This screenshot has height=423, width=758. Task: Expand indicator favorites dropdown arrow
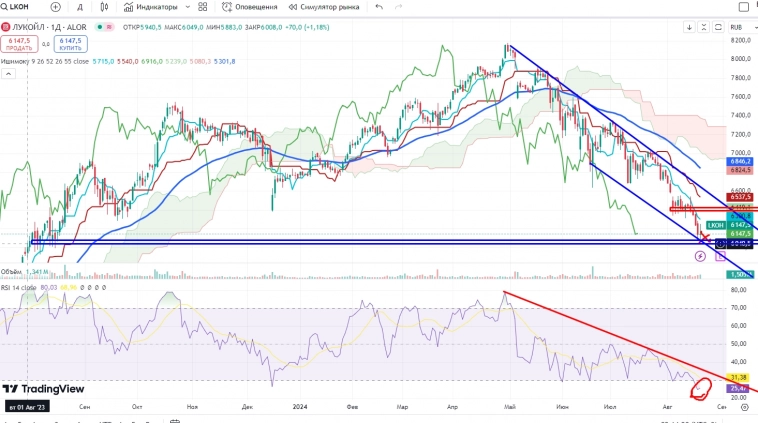coord(189,7)
